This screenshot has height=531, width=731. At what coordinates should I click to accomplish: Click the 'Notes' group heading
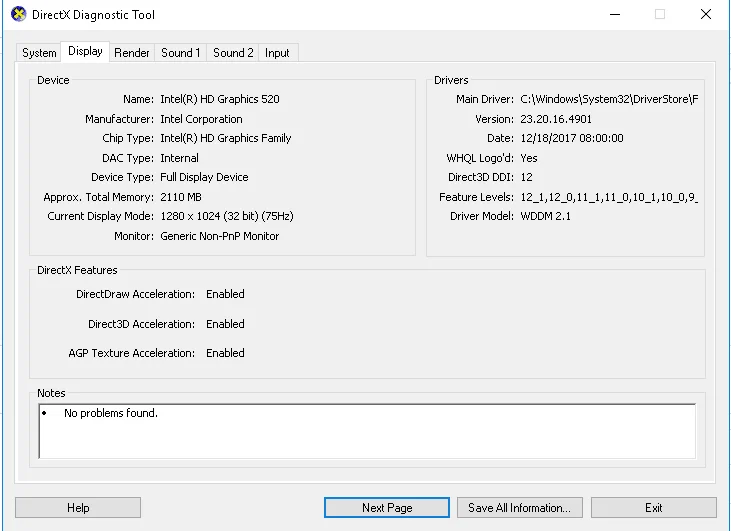pyautogui.click(x=51, y=393)
